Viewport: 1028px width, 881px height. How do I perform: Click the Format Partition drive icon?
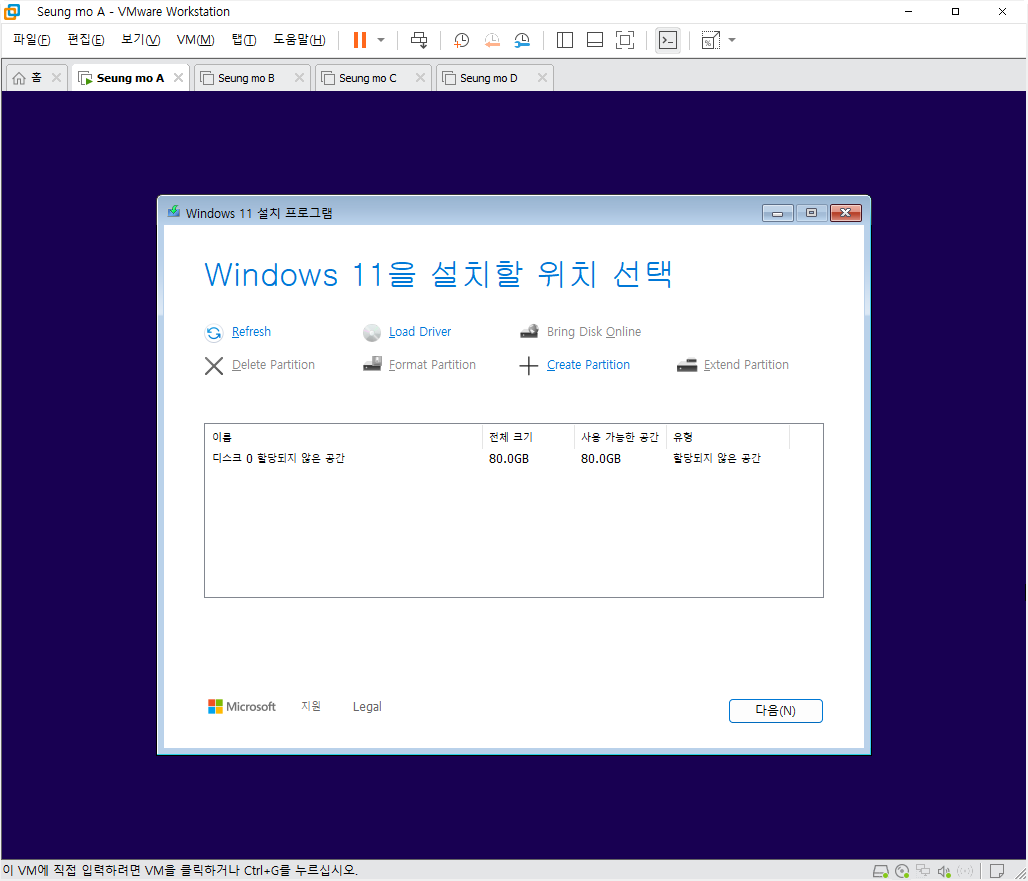pos(372,364)
